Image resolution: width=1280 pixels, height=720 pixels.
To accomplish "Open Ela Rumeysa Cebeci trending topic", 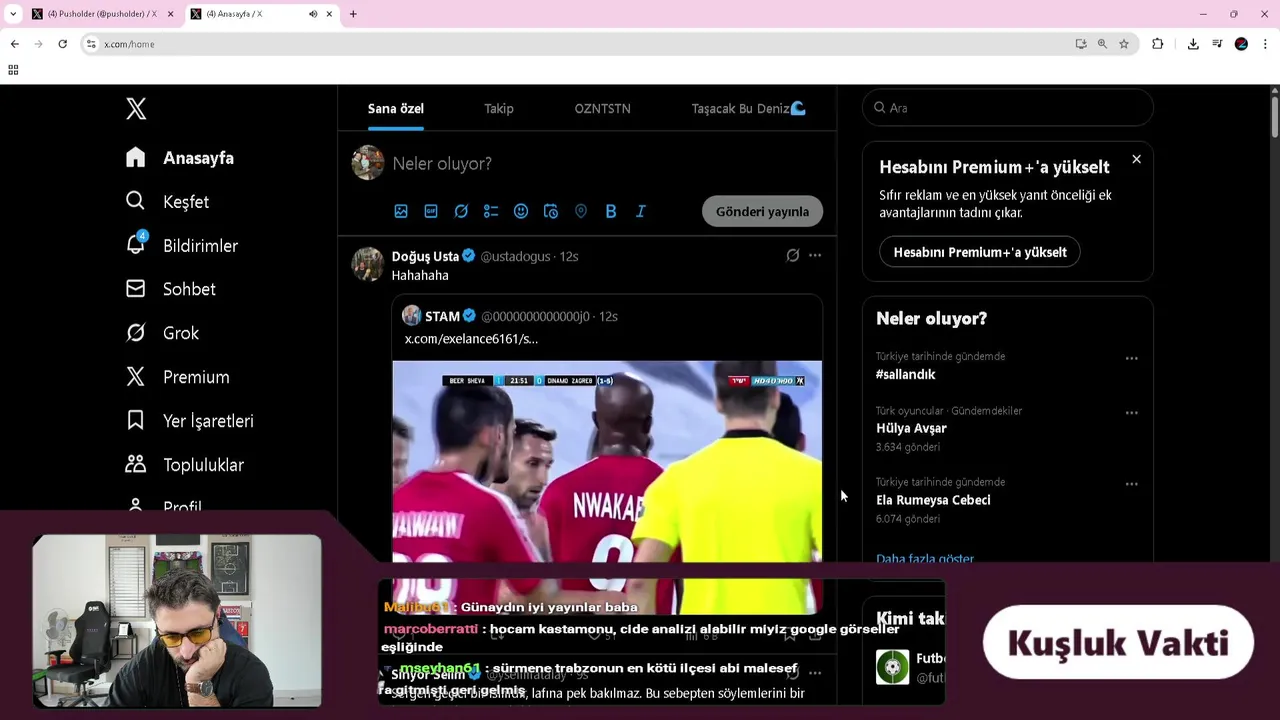I will 933,500.
